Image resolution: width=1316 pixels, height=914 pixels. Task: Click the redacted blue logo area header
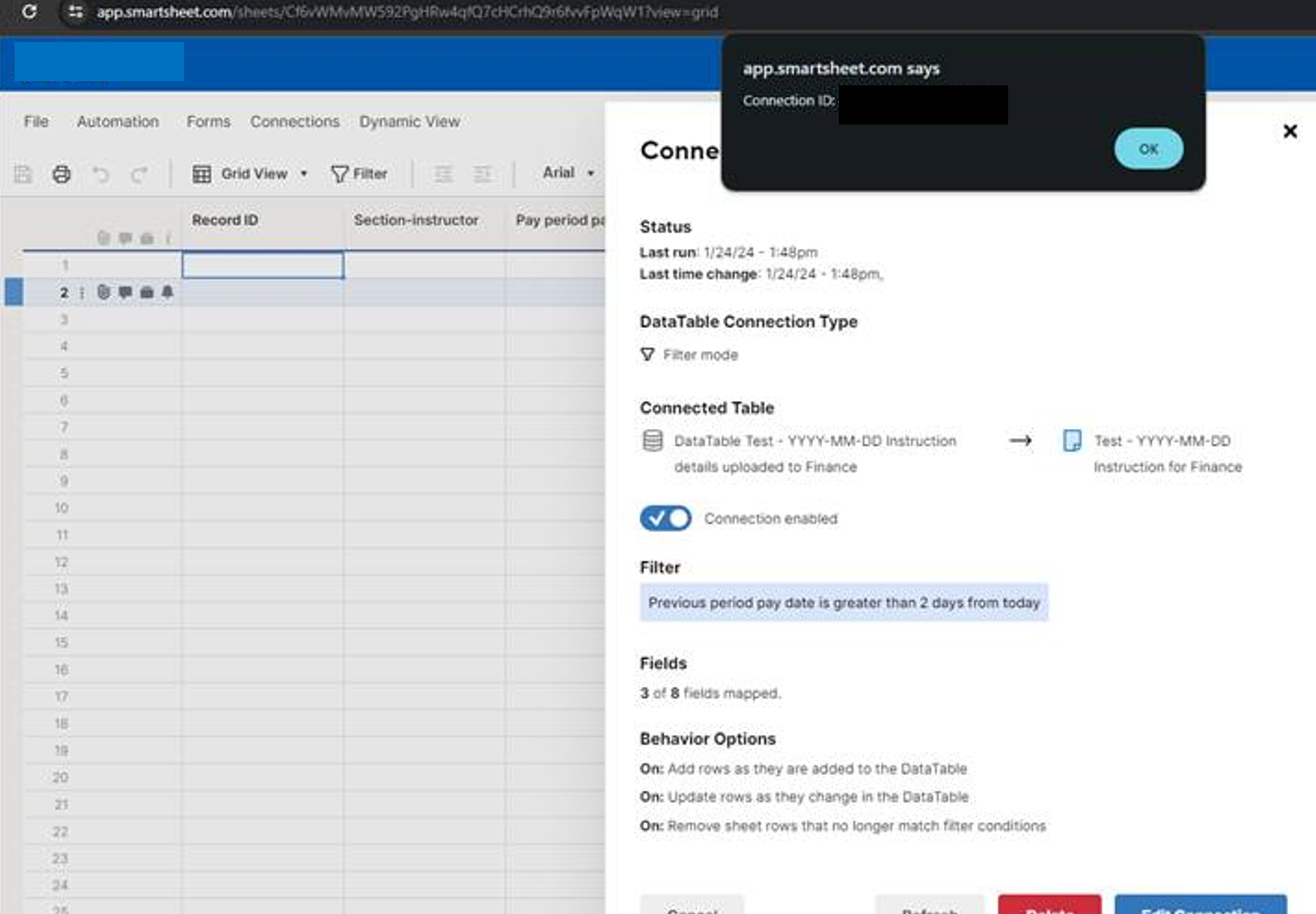point(99,62)
